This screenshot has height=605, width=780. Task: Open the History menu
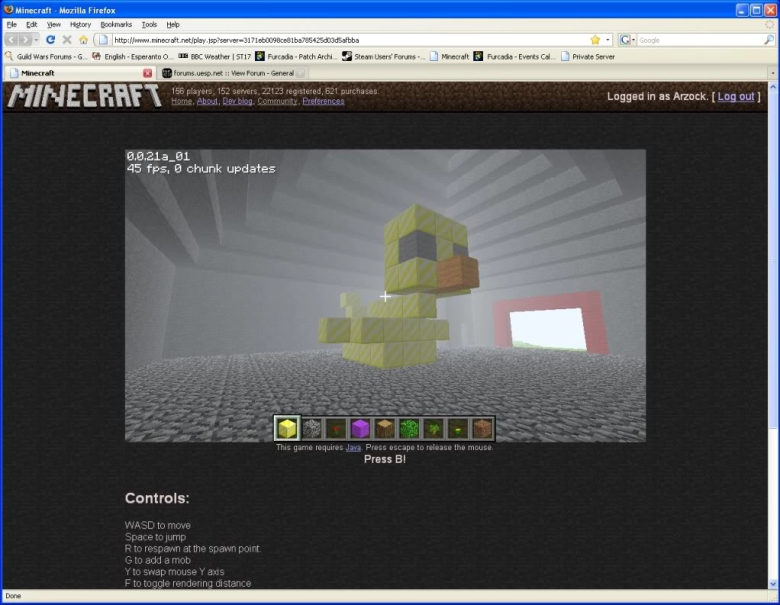80,24
